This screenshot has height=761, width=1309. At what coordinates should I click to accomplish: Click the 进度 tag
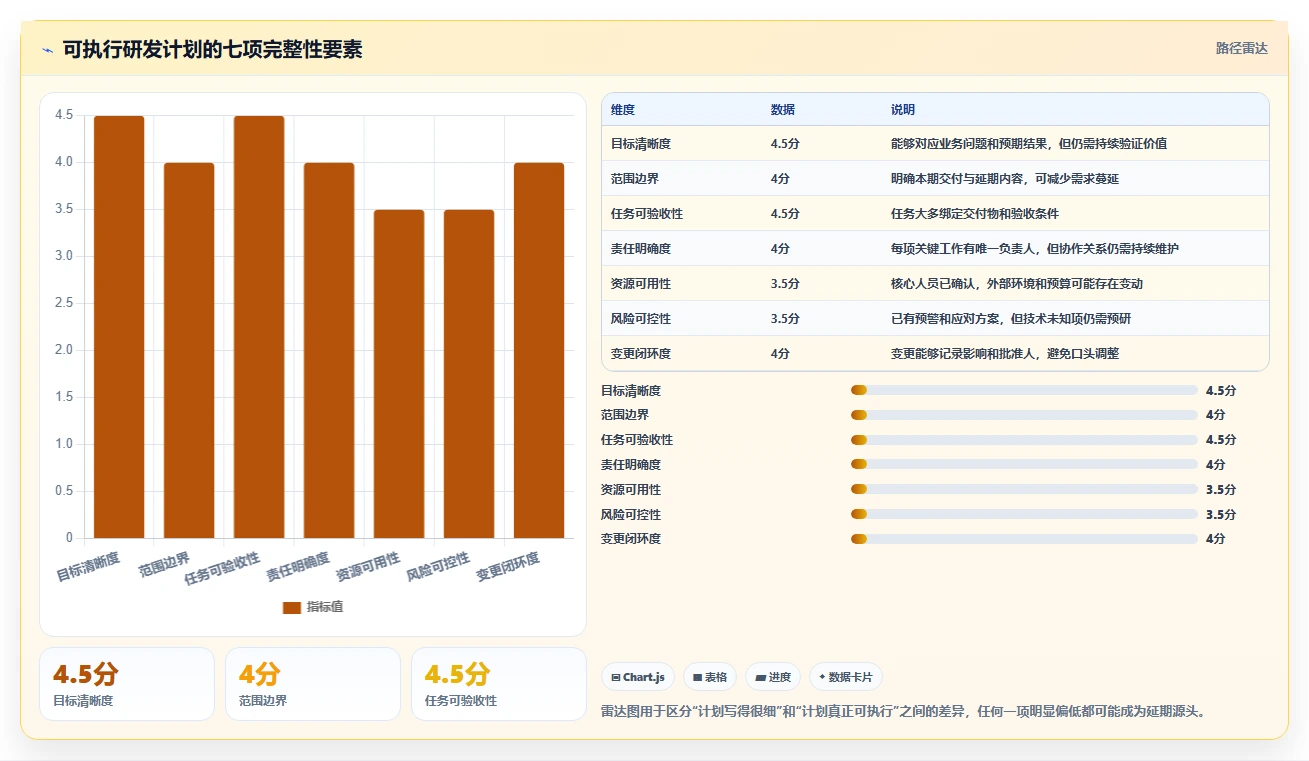[x=773, y=677]
